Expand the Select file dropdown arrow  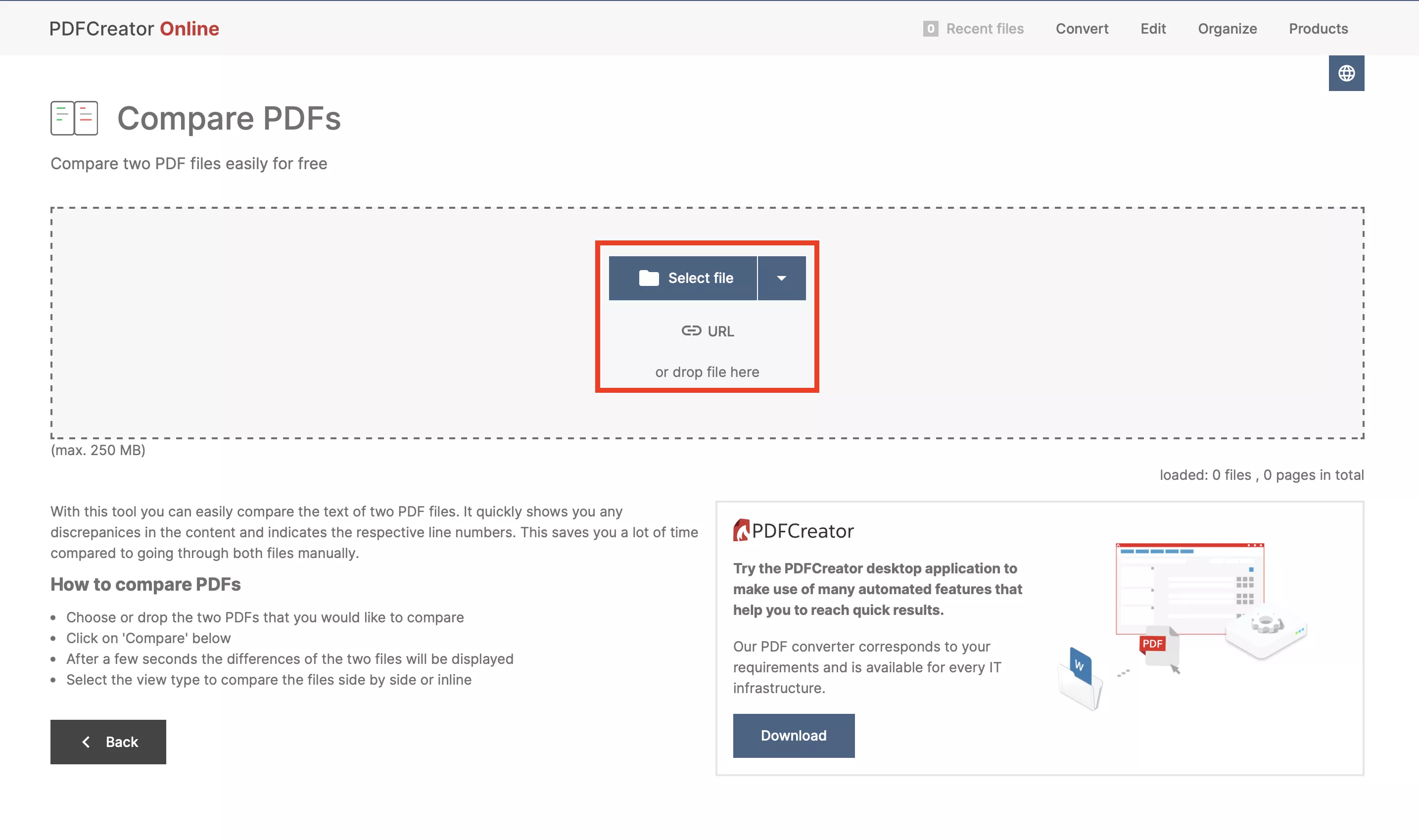tap(781, 278)
